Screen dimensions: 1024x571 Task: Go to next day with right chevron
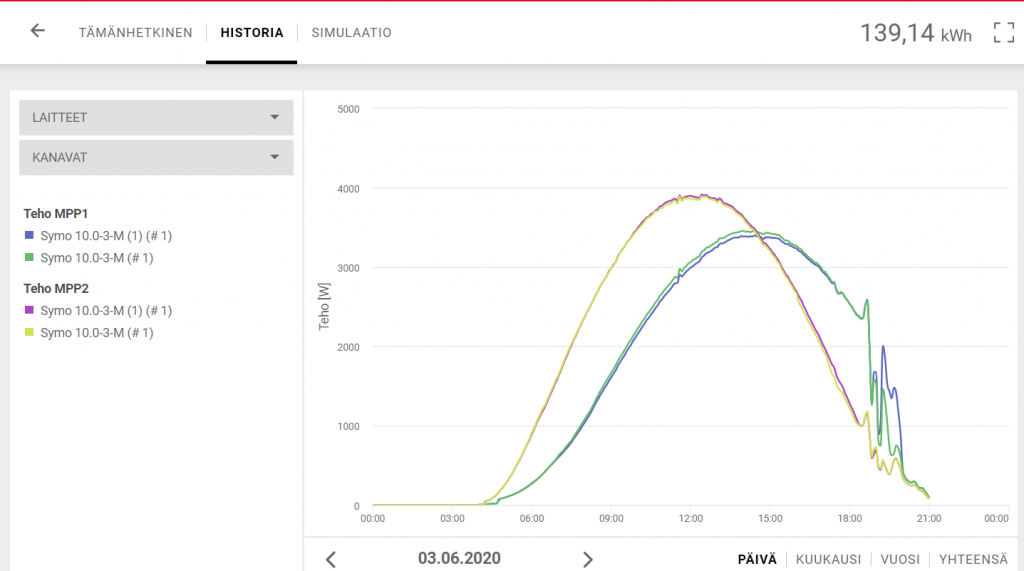588,559
